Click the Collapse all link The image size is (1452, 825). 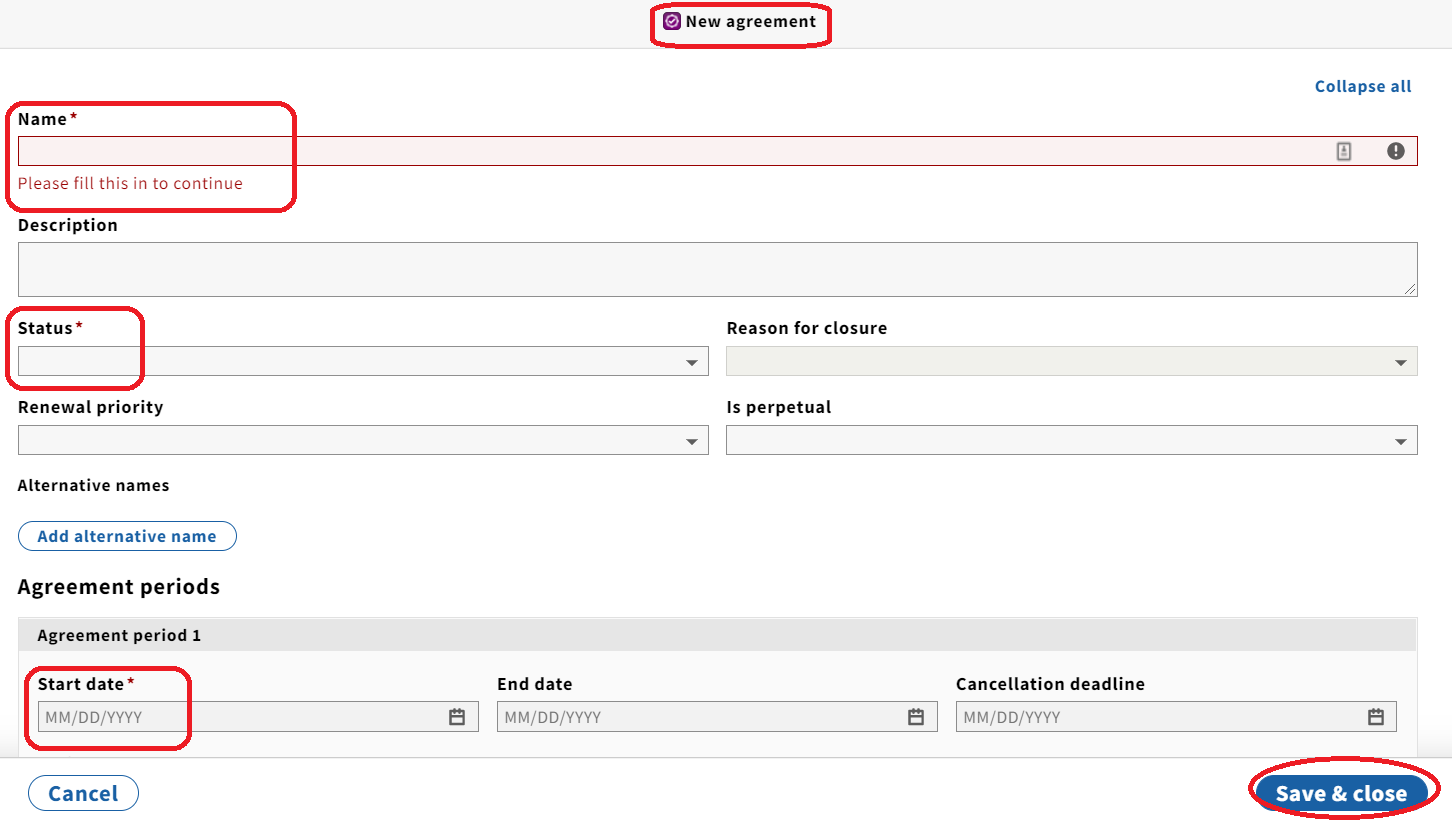[x=1363, y=87]
